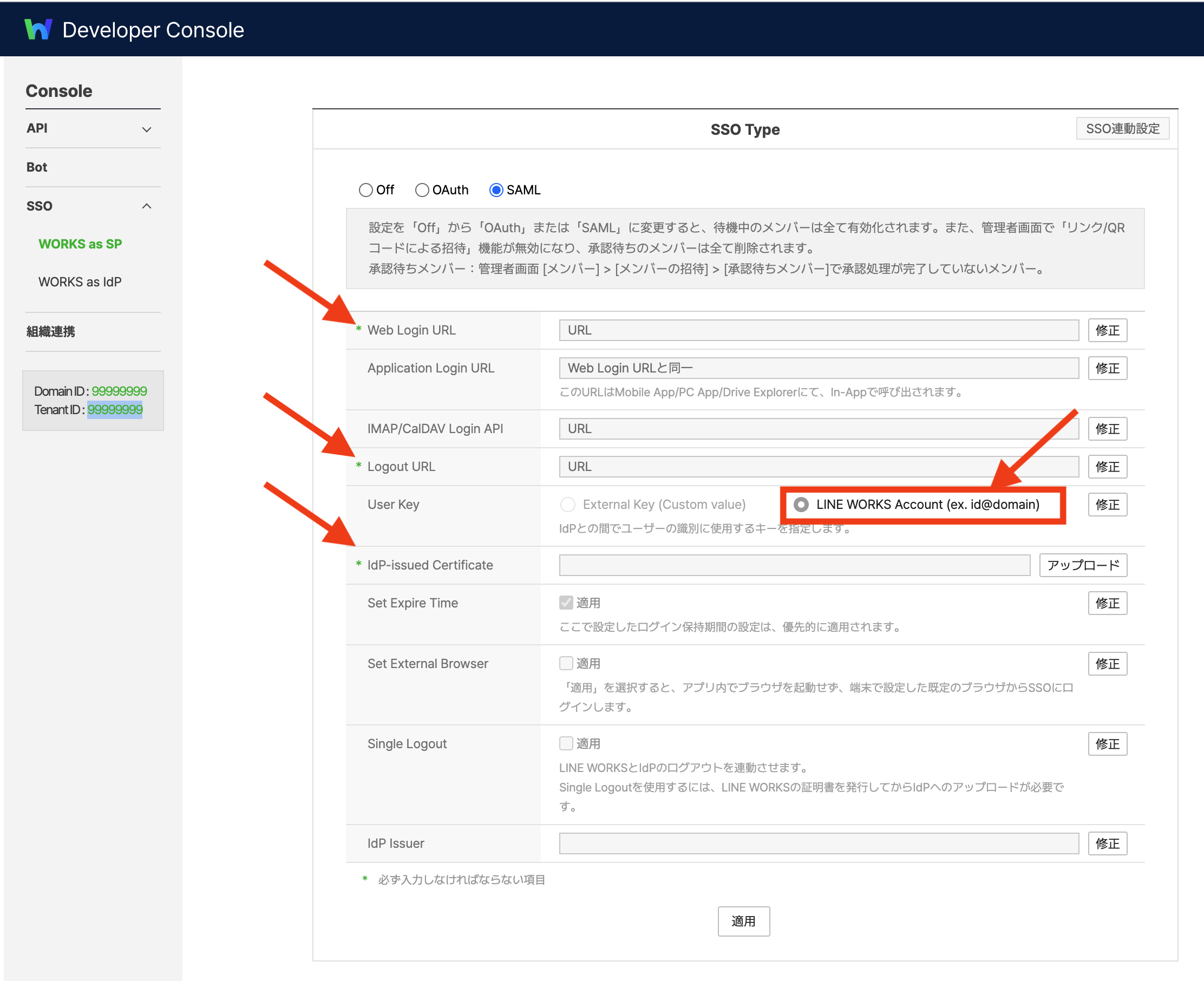Click the 必ず入力しなければならない項目 note

point(461,880)
